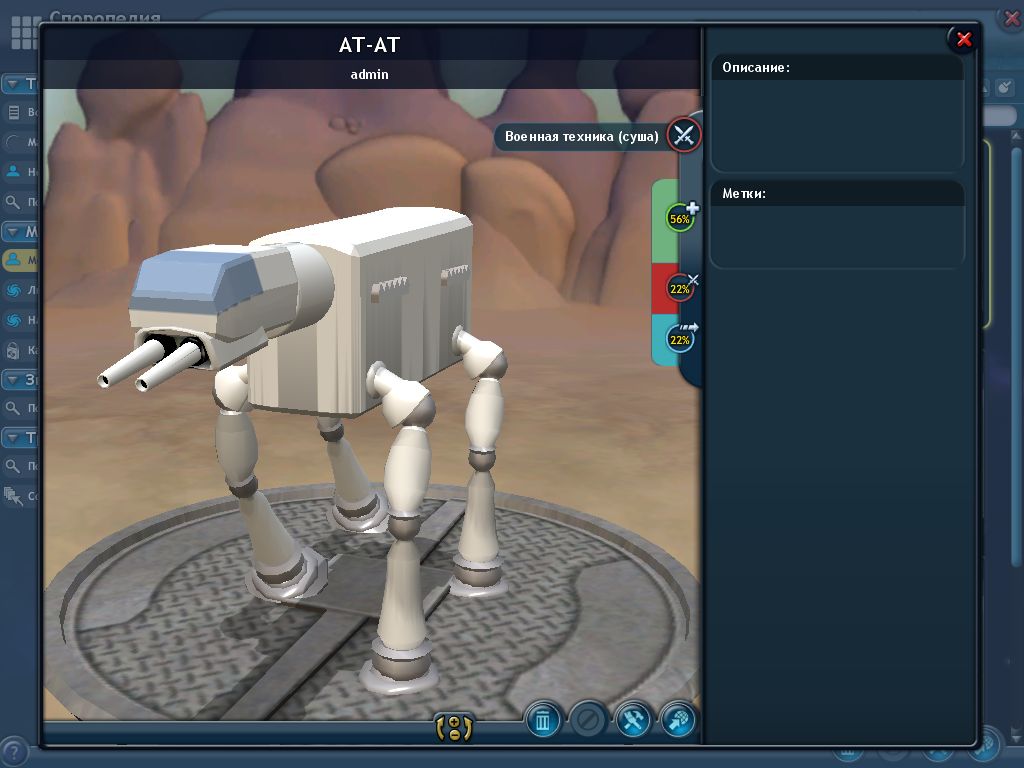Open AT-AT in the editor via hammer-and-brush icon
1024x768 pixels.
tap(633, 721)
